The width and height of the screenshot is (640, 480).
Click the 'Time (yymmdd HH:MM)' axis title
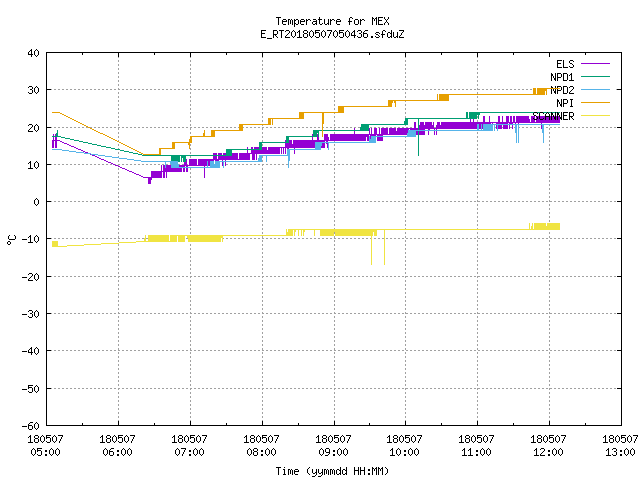[332, 471]
